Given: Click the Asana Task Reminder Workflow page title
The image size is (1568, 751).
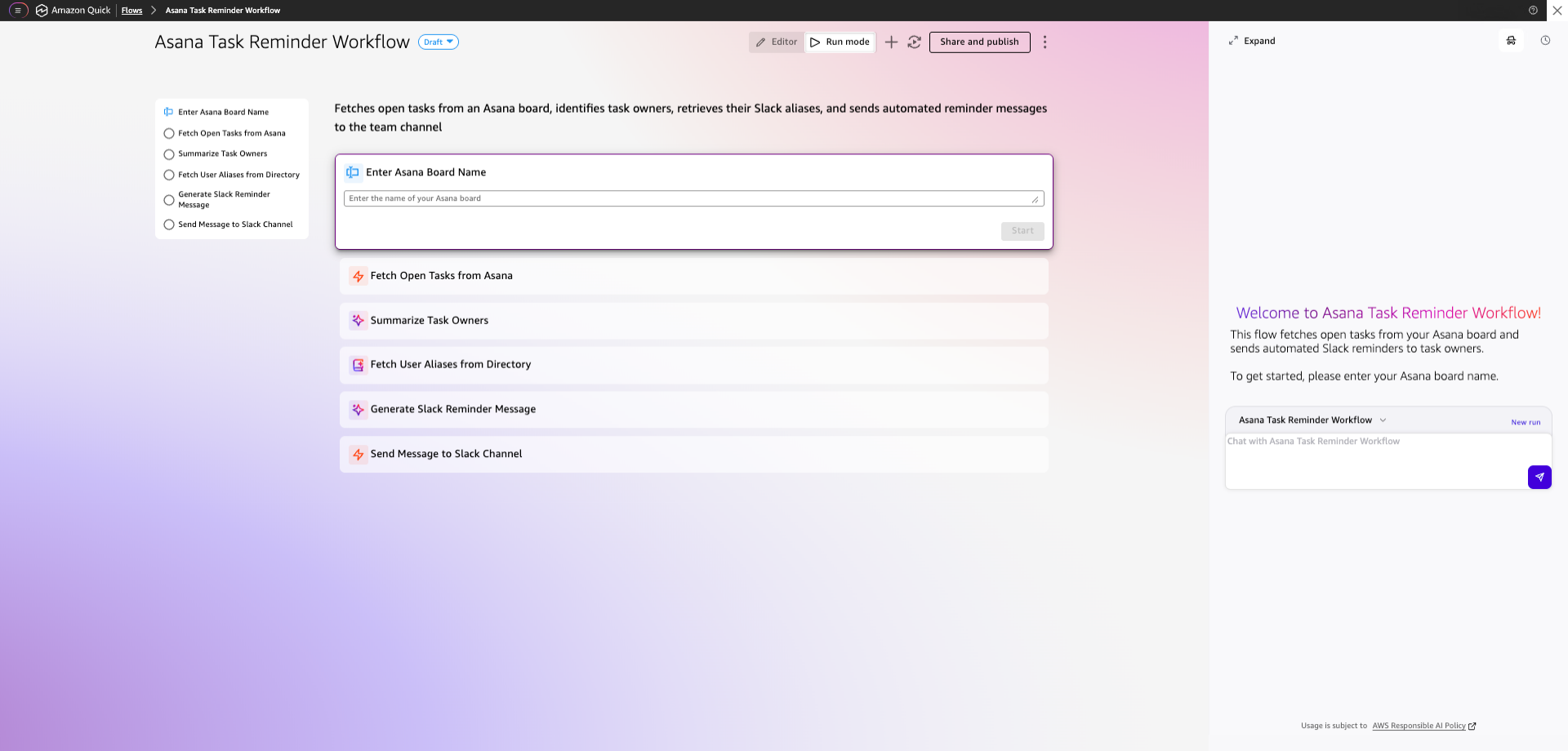Looking at the screenshot, I should [282, 42].
